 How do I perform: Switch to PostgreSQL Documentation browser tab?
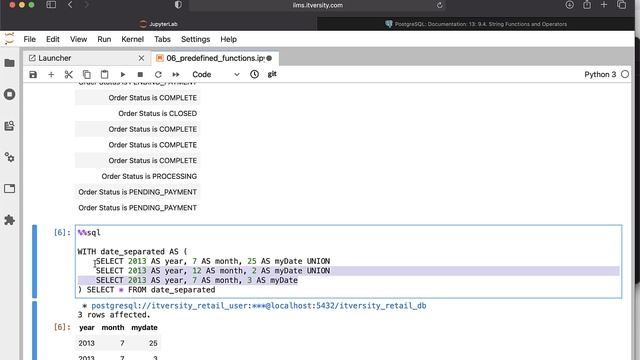pyautogui.click(x=476, y=24)
